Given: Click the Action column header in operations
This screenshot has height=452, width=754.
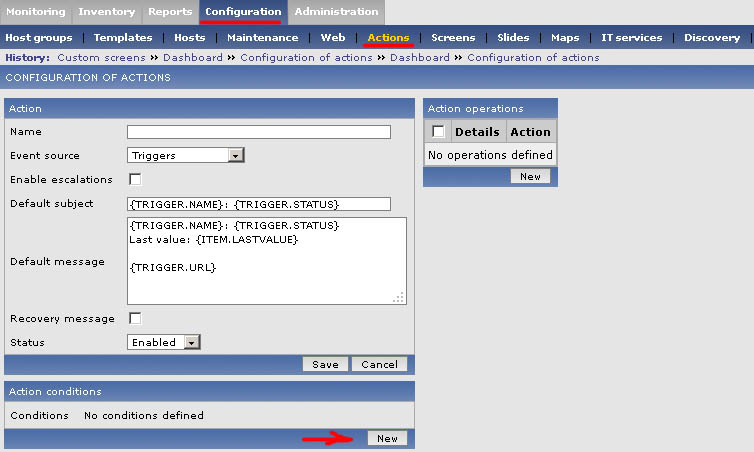Looking at the screenshot, I should (530, 132).
